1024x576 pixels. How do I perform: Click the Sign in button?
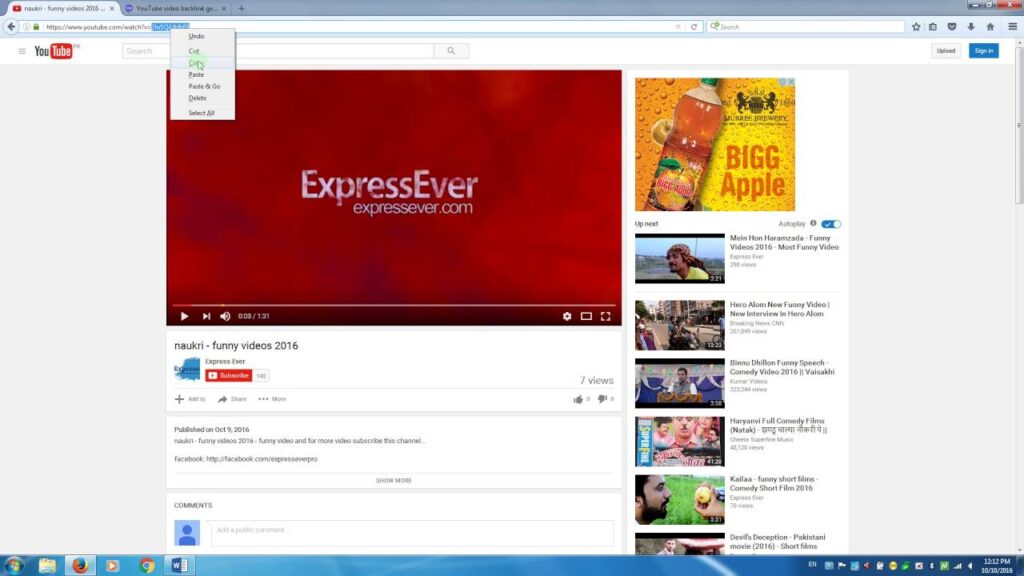click(x=984, y=51)
